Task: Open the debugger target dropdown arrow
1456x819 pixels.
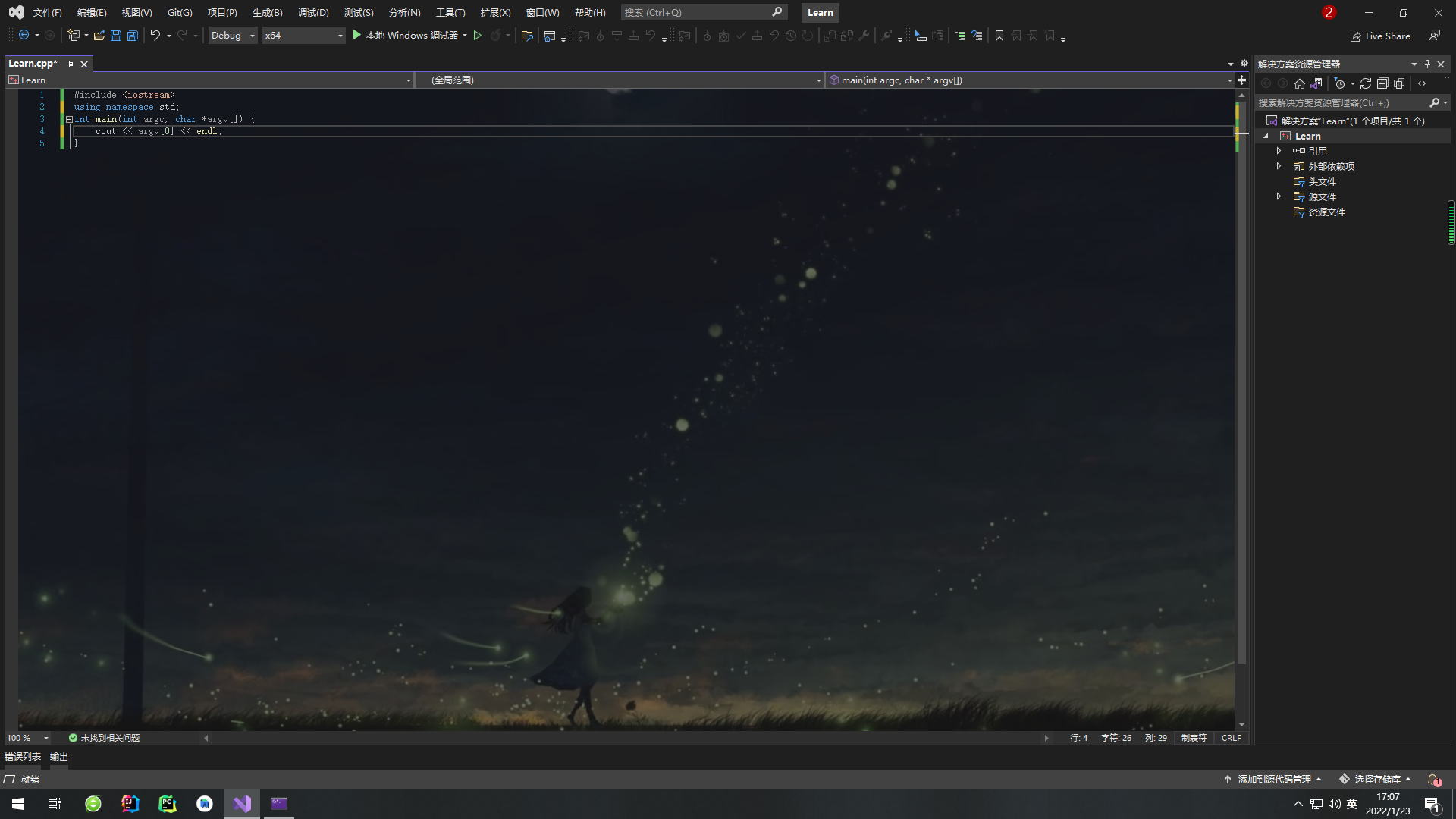Action: [x=465, y=36]
